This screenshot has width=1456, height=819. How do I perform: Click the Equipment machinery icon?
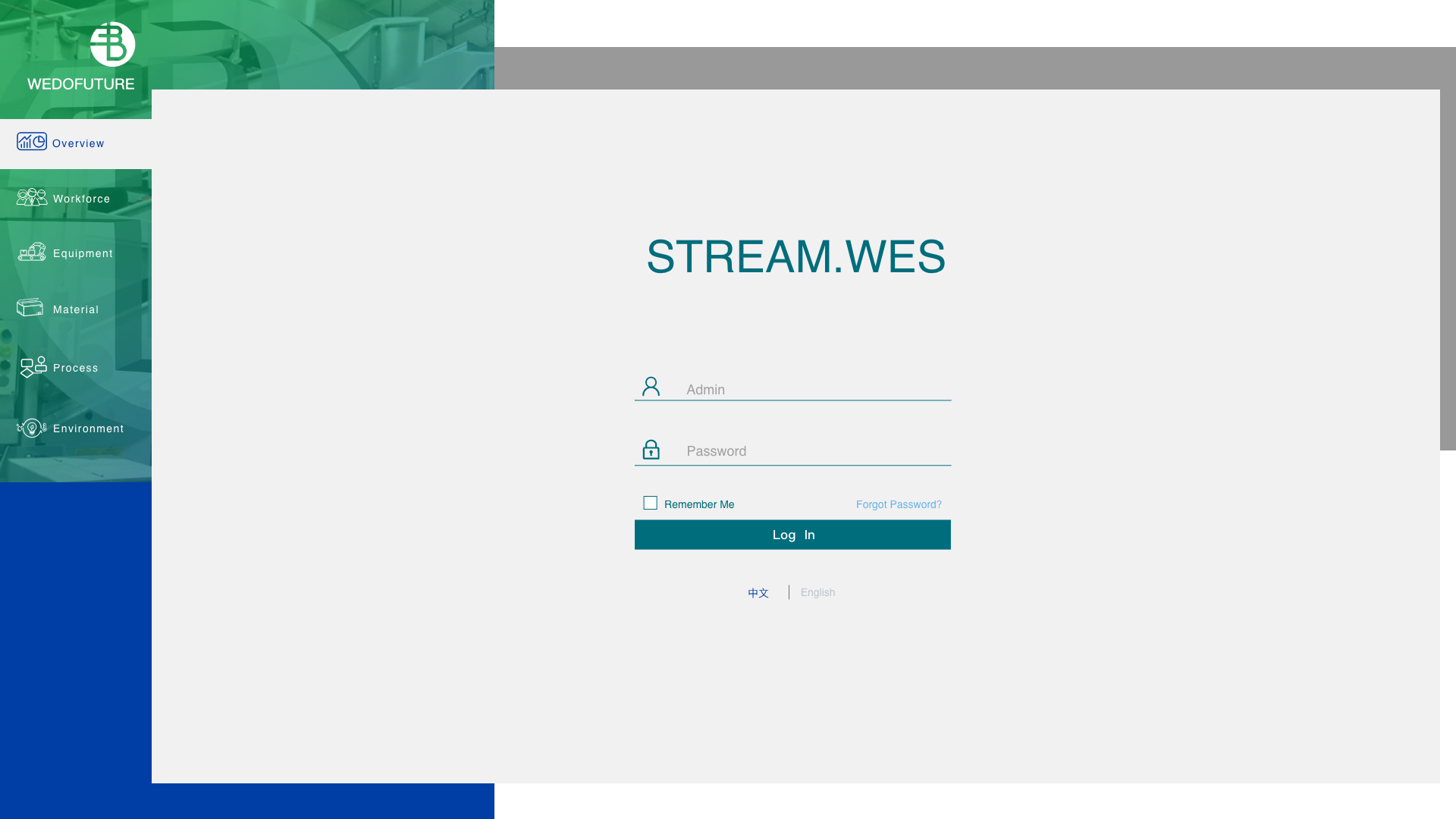[32, 252]
